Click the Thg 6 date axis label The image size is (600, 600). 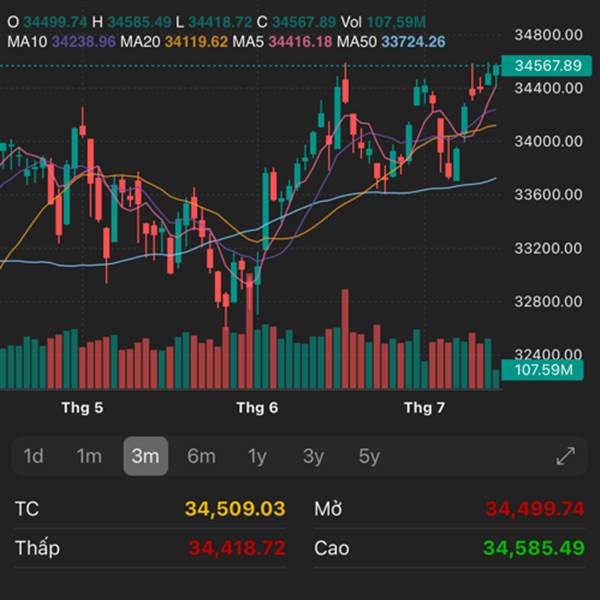257,408
